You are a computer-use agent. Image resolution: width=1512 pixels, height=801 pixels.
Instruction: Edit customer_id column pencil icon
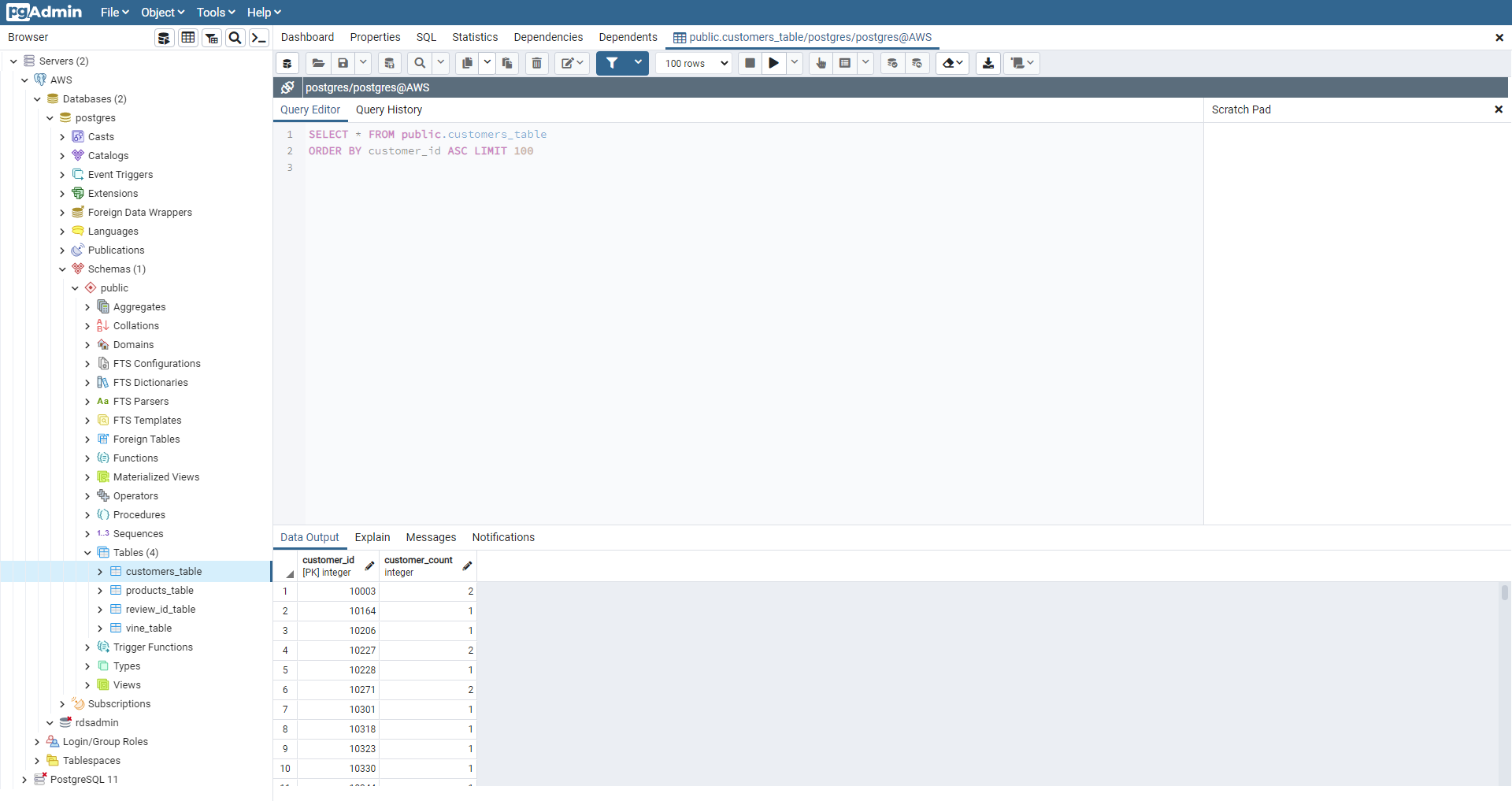[x=369, y=566]
